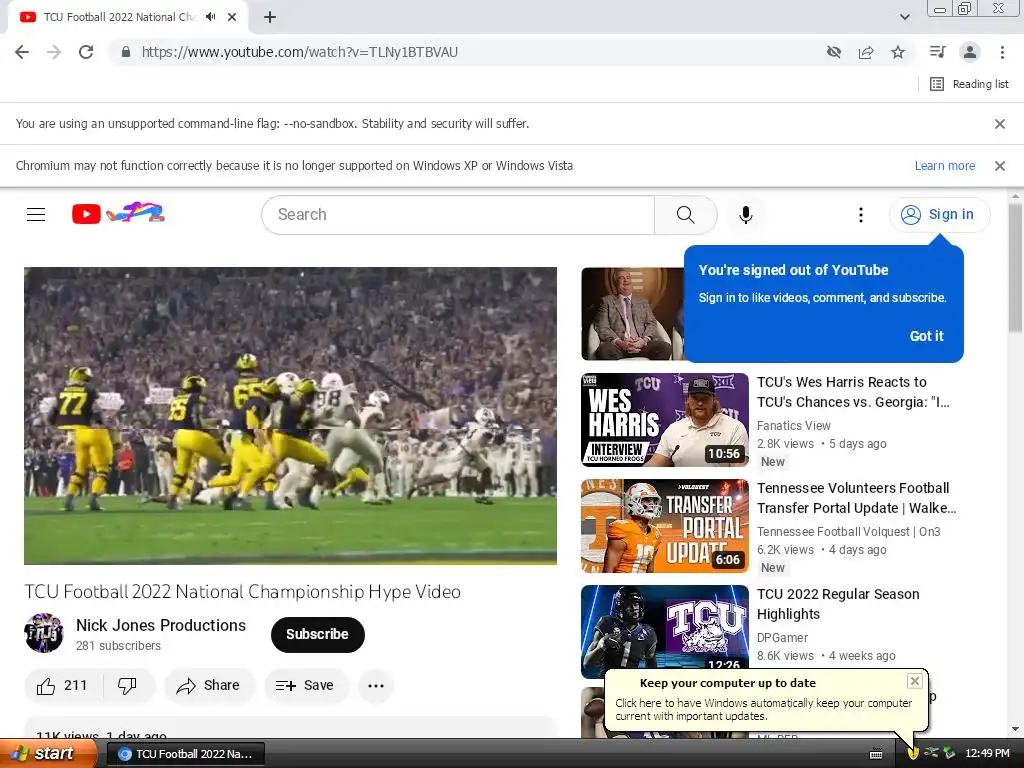Share this video
The width and height of the screenshot is (1024, 768).
(x=209, y=685)
